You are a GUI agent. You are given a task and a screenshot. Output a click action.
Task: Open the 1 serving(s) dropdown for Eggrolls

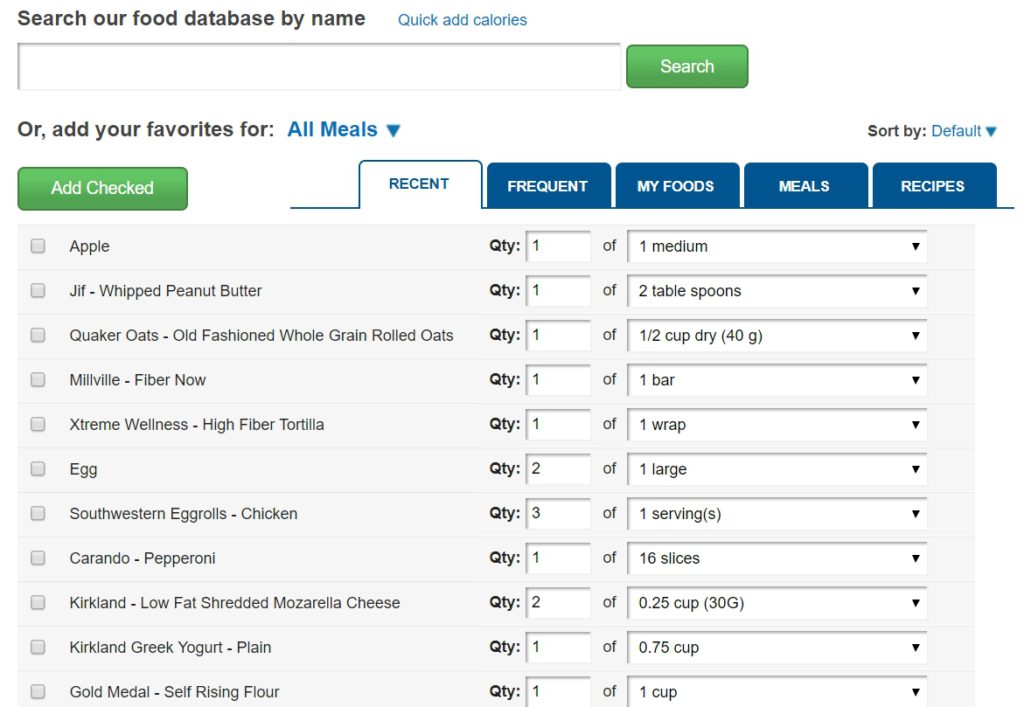(777, 514)
